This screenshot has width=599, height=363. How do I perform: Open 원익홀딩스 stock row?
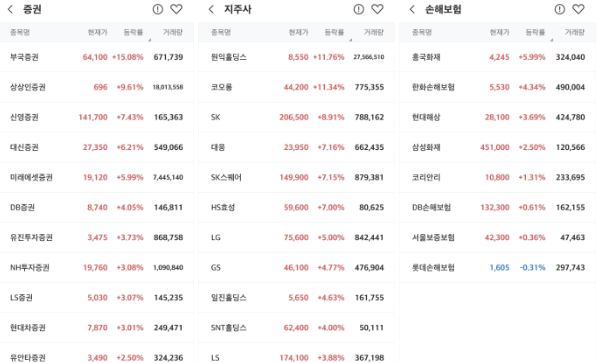click(x=296, y=57)
